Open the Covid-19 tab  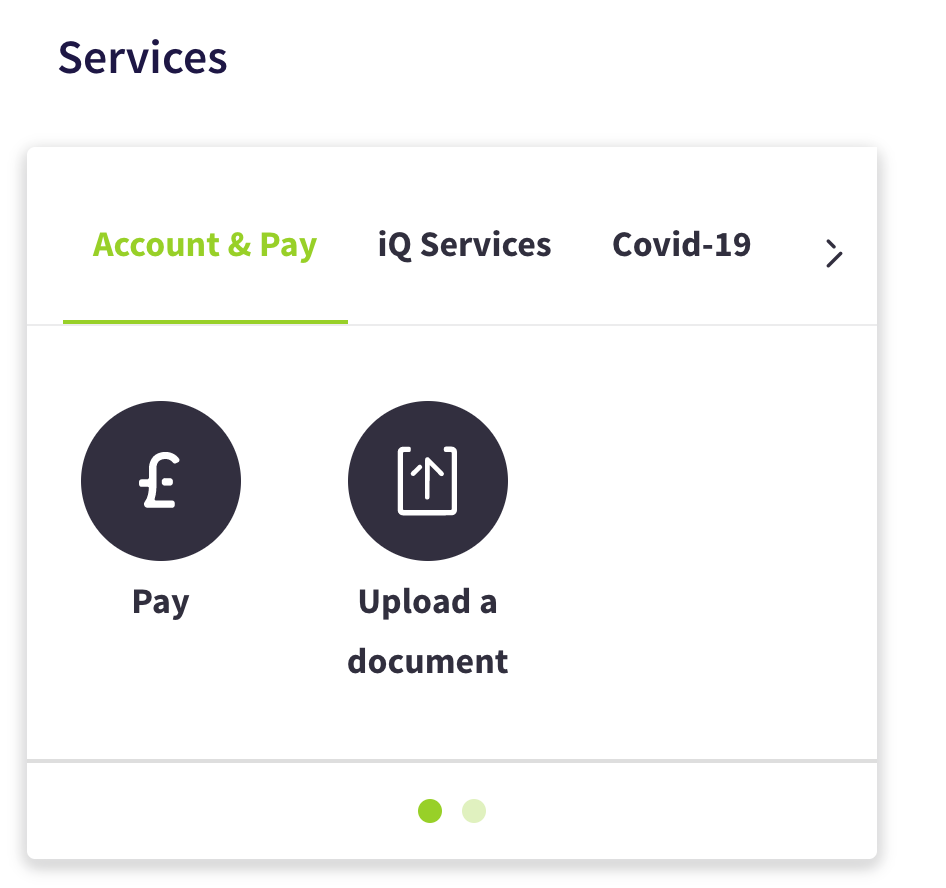[681, 245]
